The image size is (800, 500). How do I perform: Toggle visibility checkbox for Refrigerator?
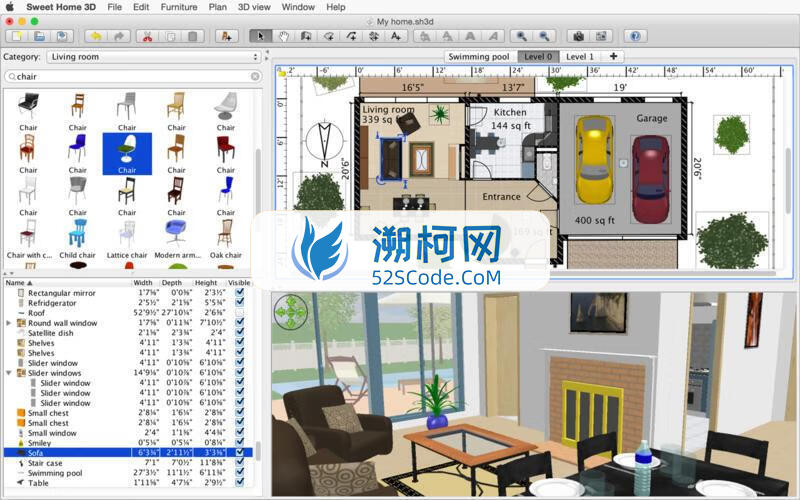[239, 303]
